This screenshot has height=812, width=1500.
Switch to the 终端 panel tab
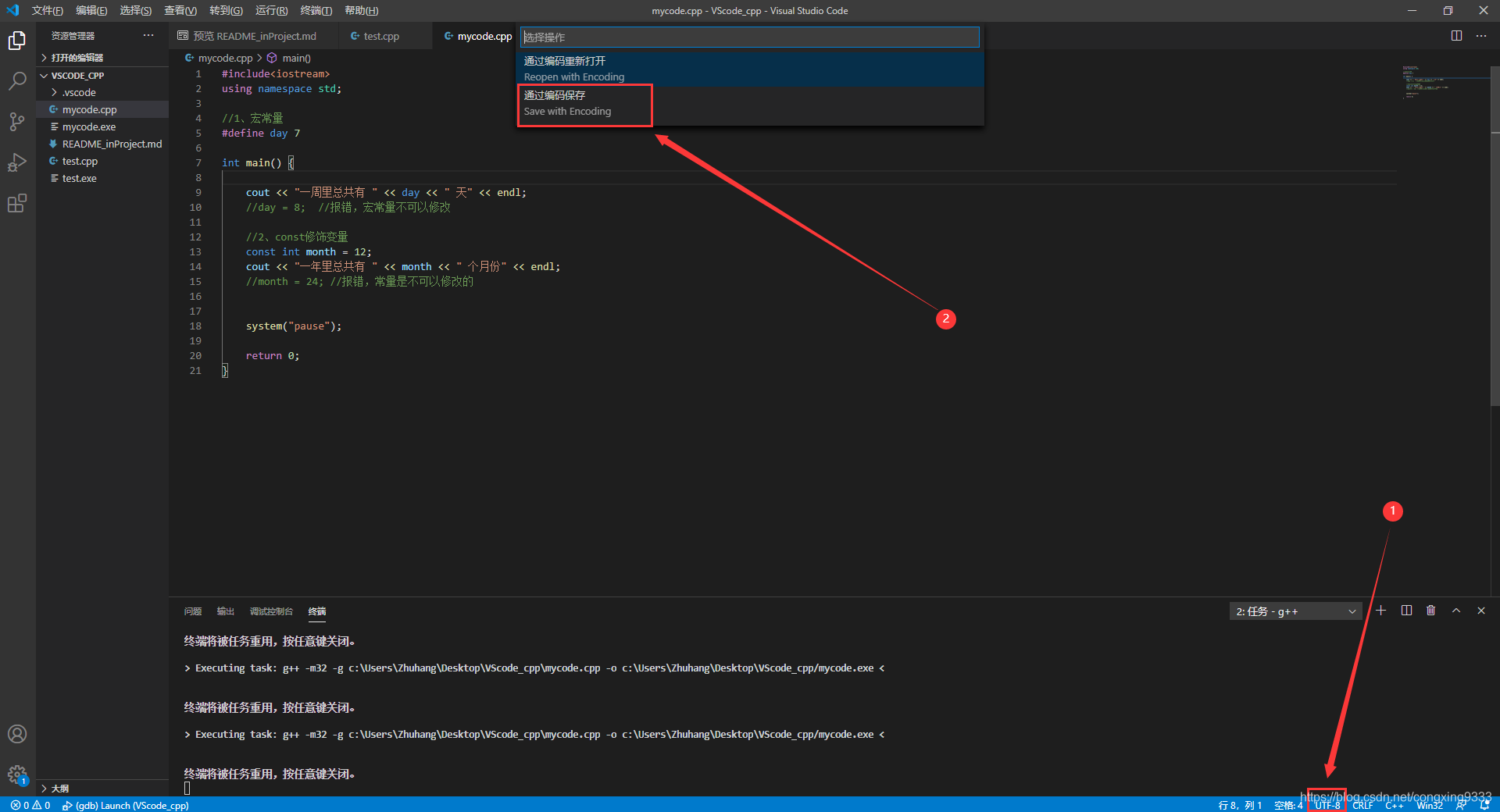[x=317, y=611]
